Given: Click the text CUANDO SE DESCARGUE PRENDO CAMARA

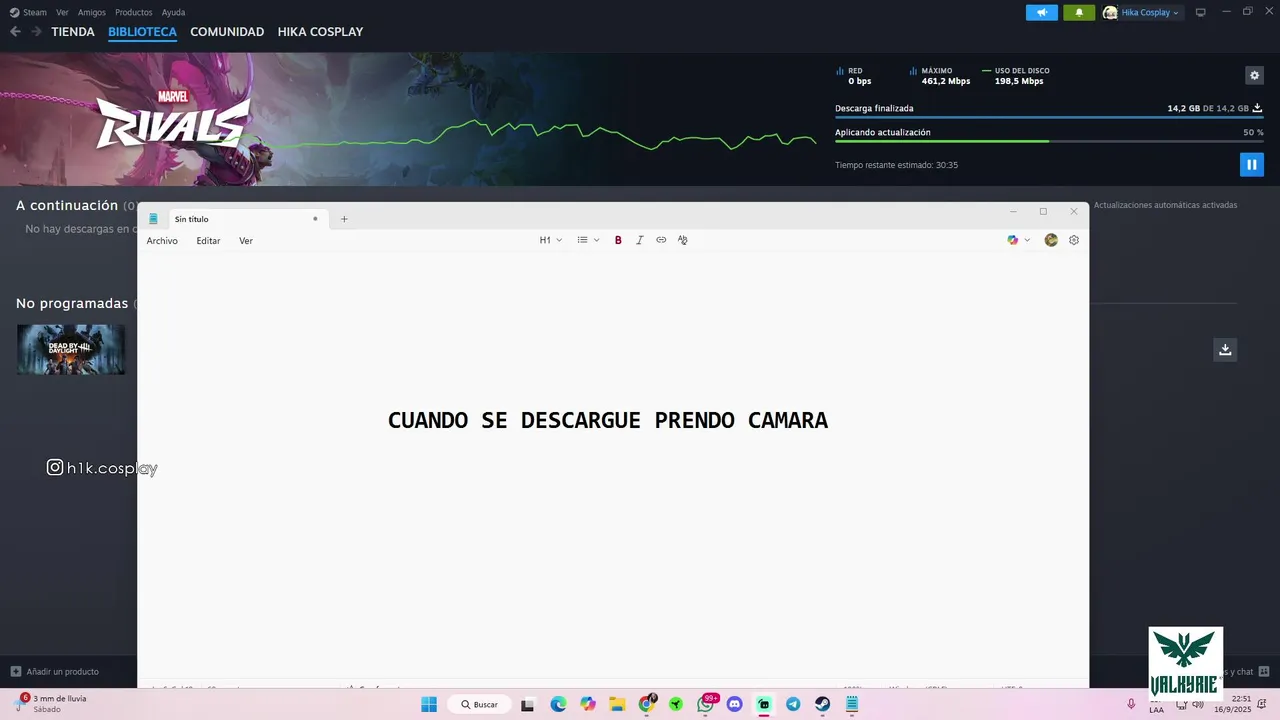Looking at the screenshot, I should 608,421.
